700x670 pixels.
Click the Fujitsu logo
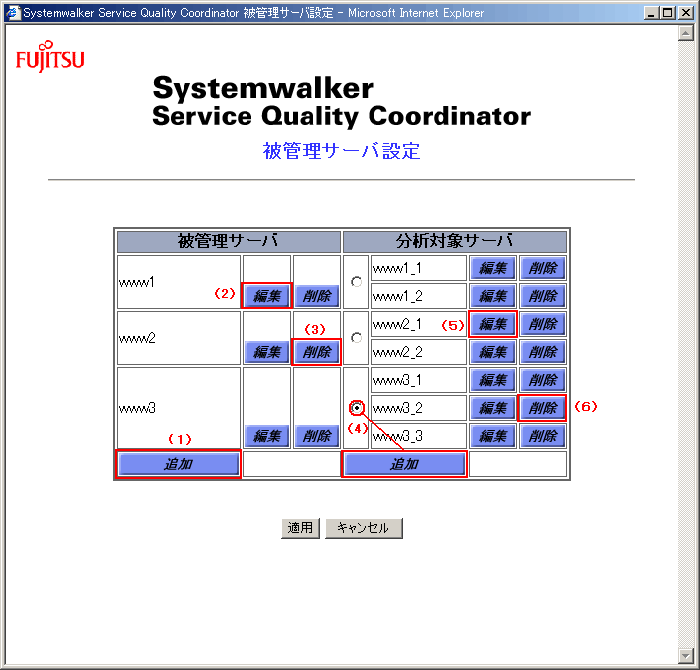50,57
